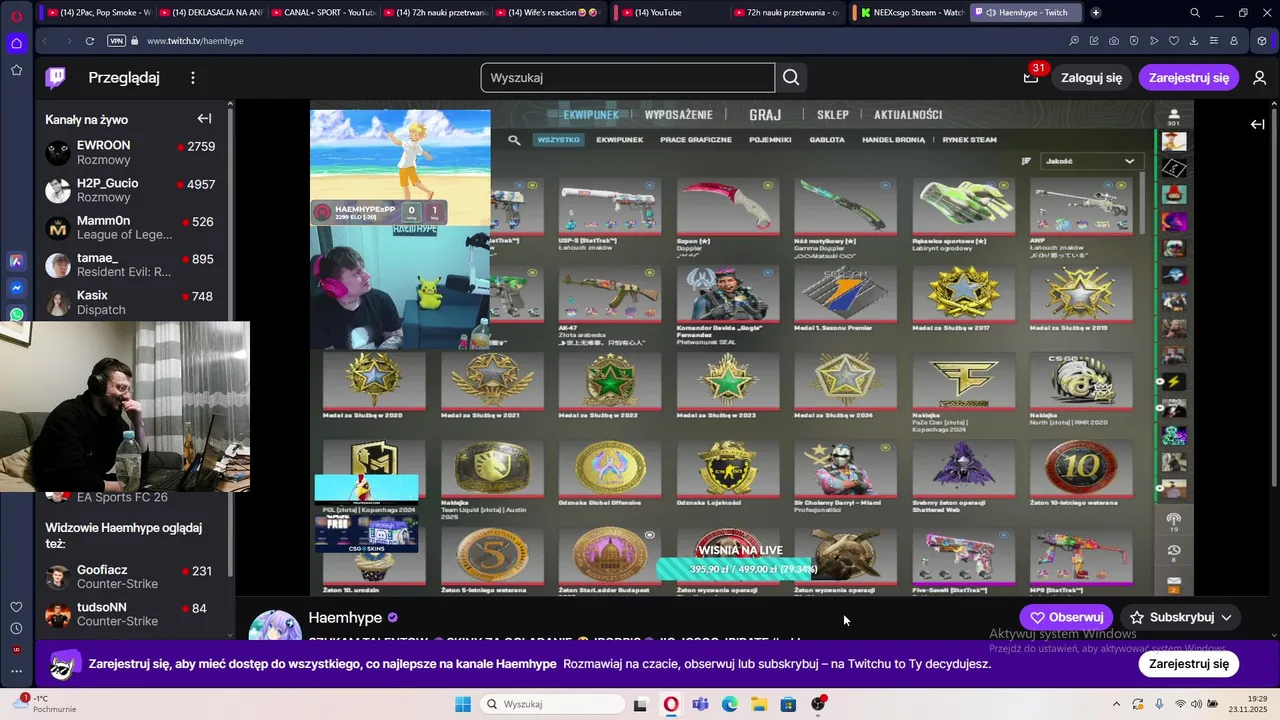Open the Mamm0n channel in sidebar
1280x720 pixels.
tap(130, 227)
